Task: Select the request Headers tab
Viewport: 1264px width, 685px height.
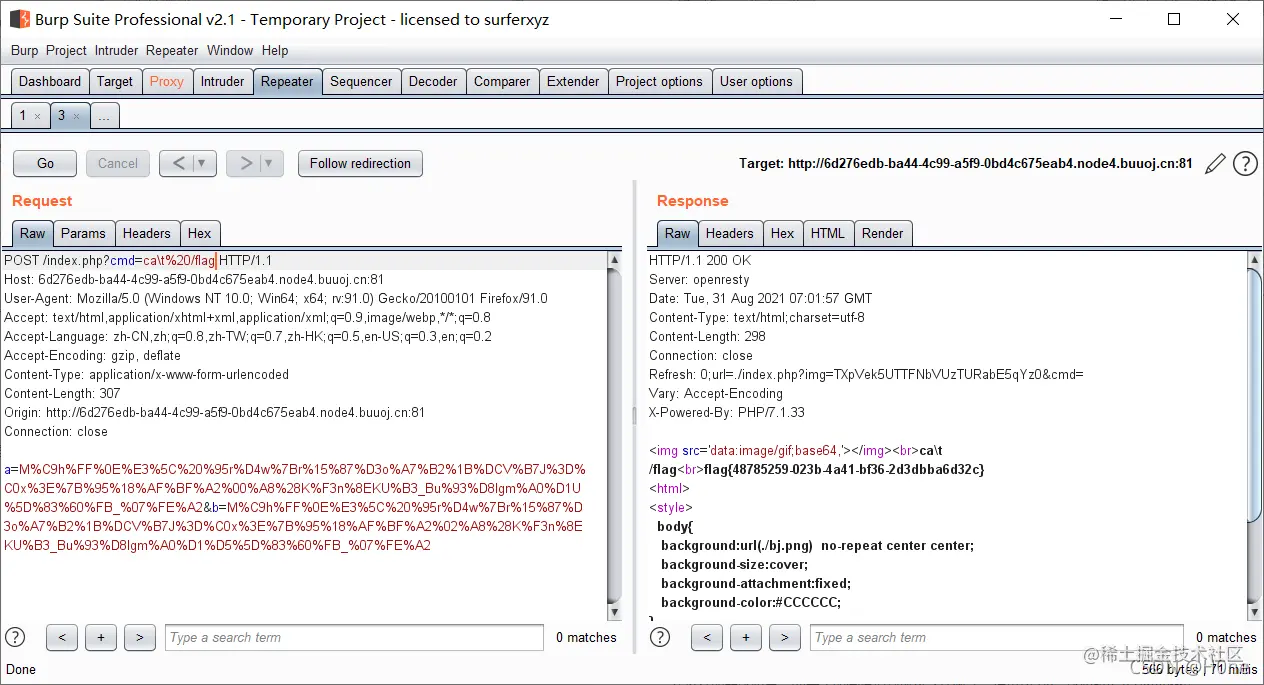Action: tap(147, 233)
